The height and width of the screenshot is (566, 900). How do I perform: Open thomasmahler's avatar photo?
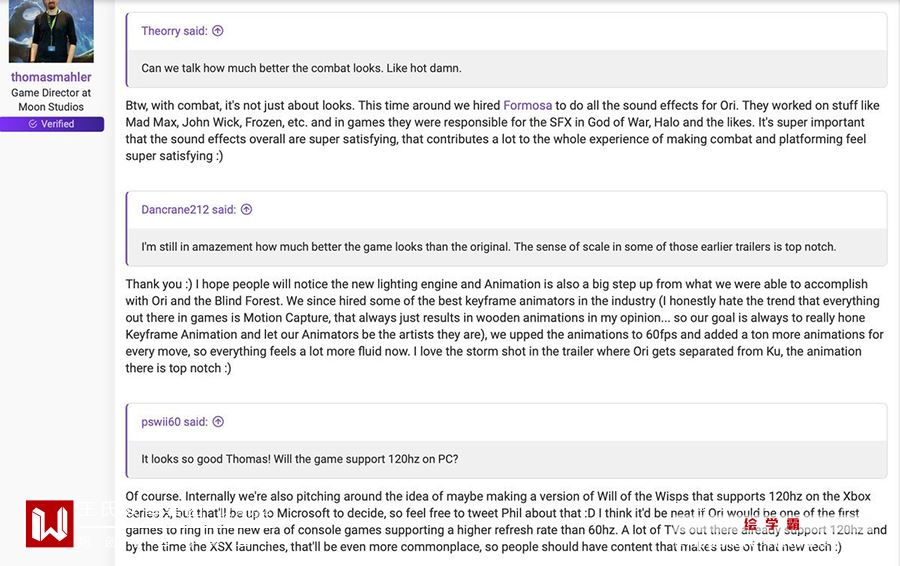51,30
